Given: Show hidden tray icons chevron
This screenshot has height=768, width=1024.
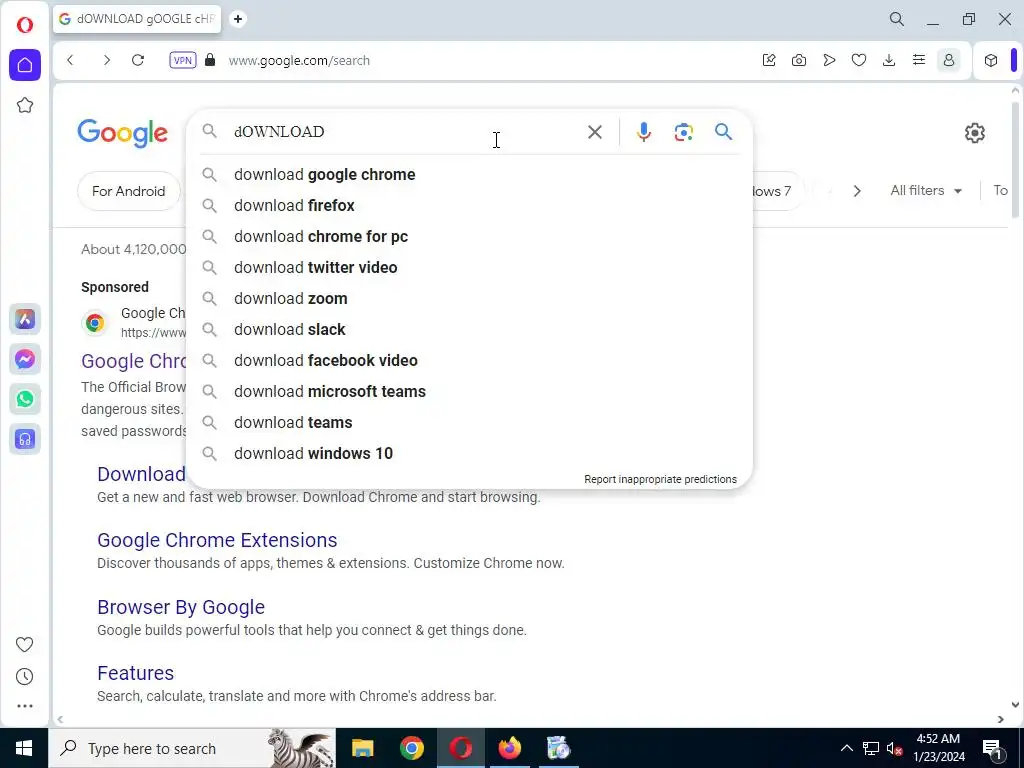Looking at the screenshot, I should point(846,748).
